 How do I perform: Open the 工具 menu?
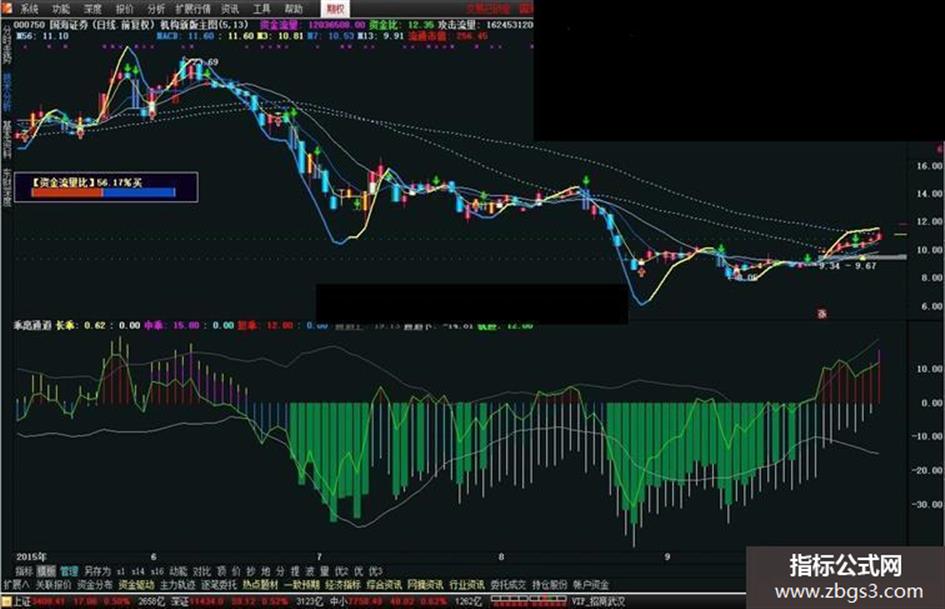pos(262,9)
